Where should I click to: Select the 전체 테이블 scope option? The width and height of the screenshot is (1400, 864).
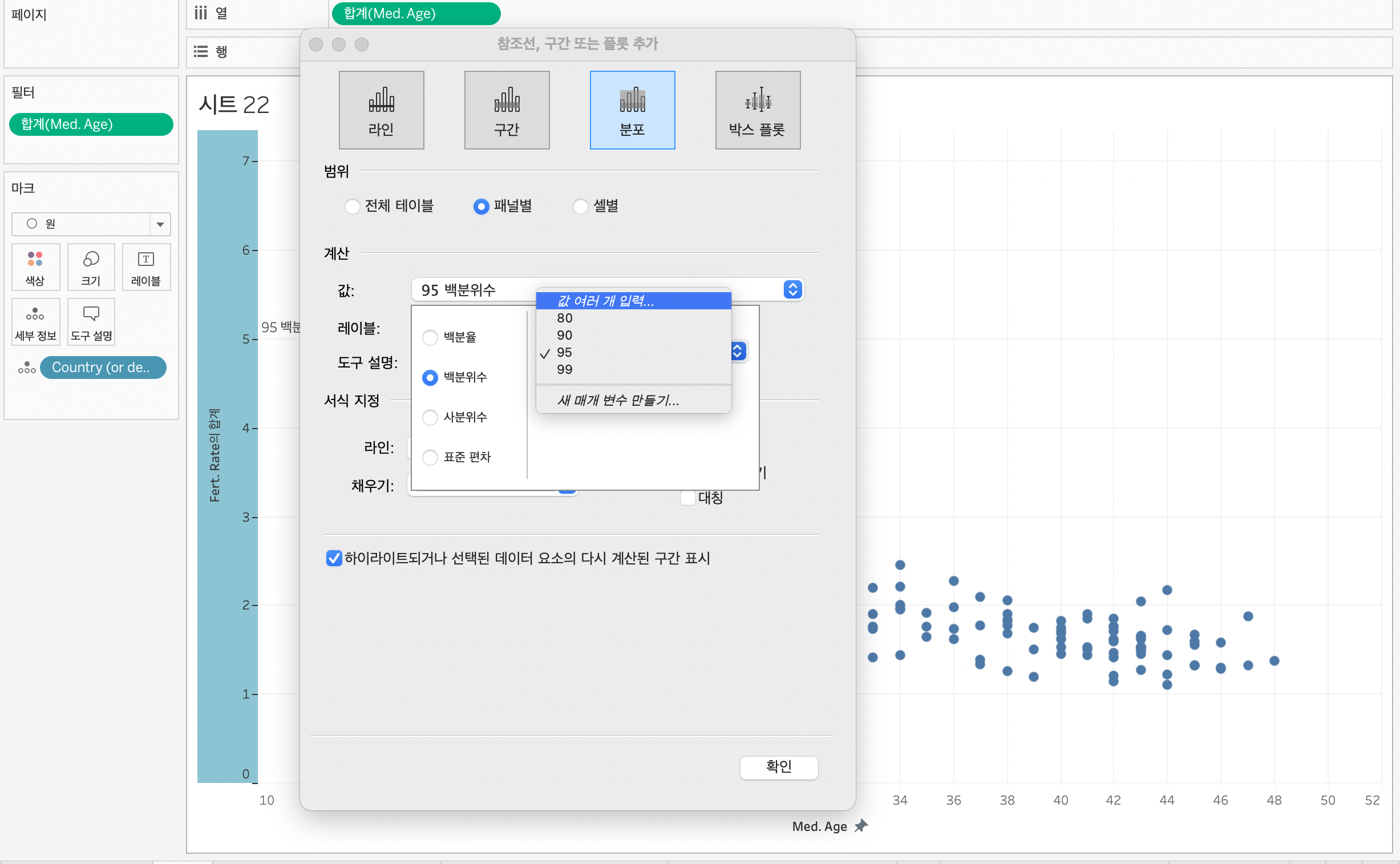(x=353, y=205)
